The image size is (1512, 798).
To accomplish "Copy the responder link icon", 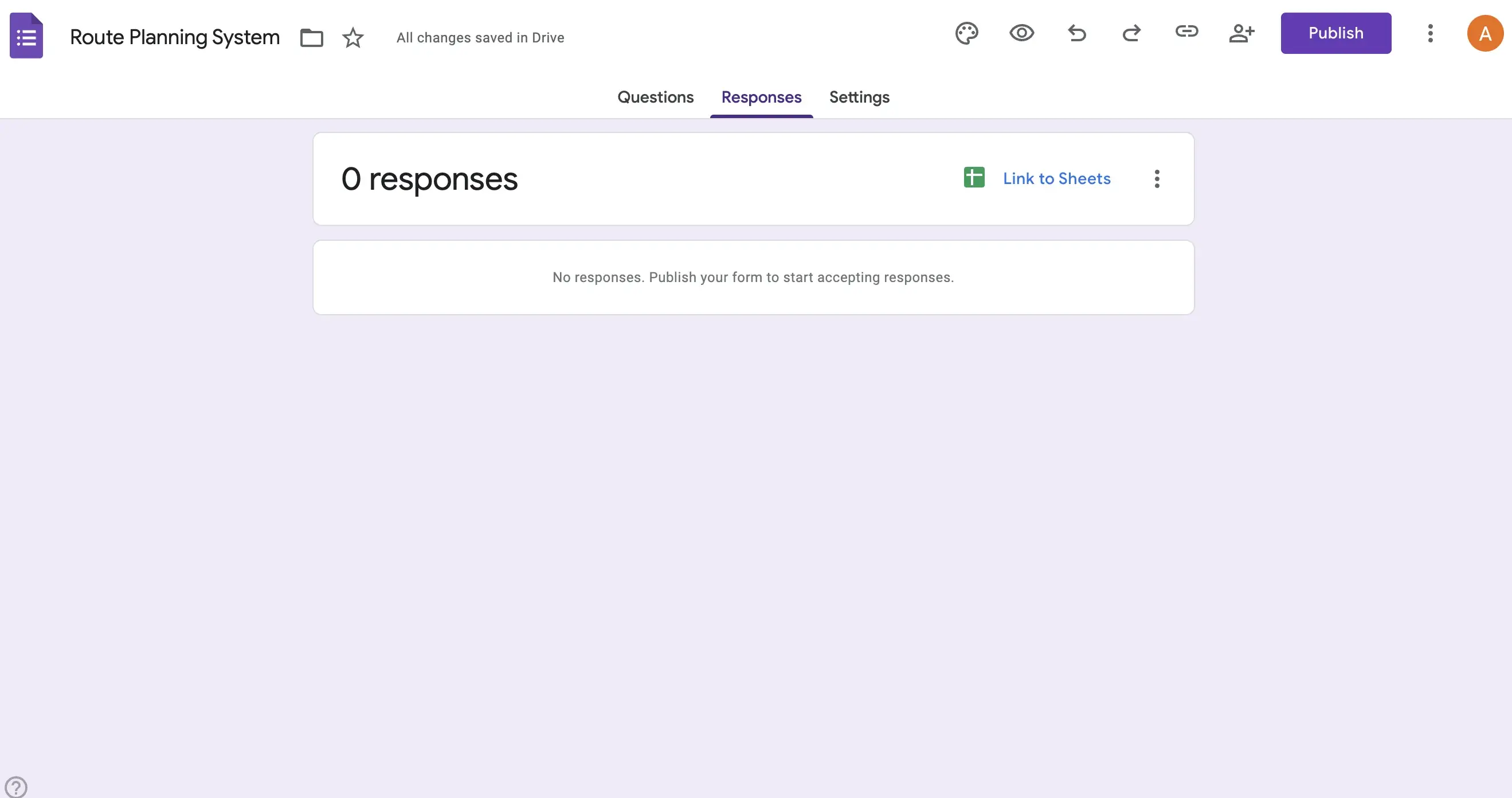I will (1187, 33).
